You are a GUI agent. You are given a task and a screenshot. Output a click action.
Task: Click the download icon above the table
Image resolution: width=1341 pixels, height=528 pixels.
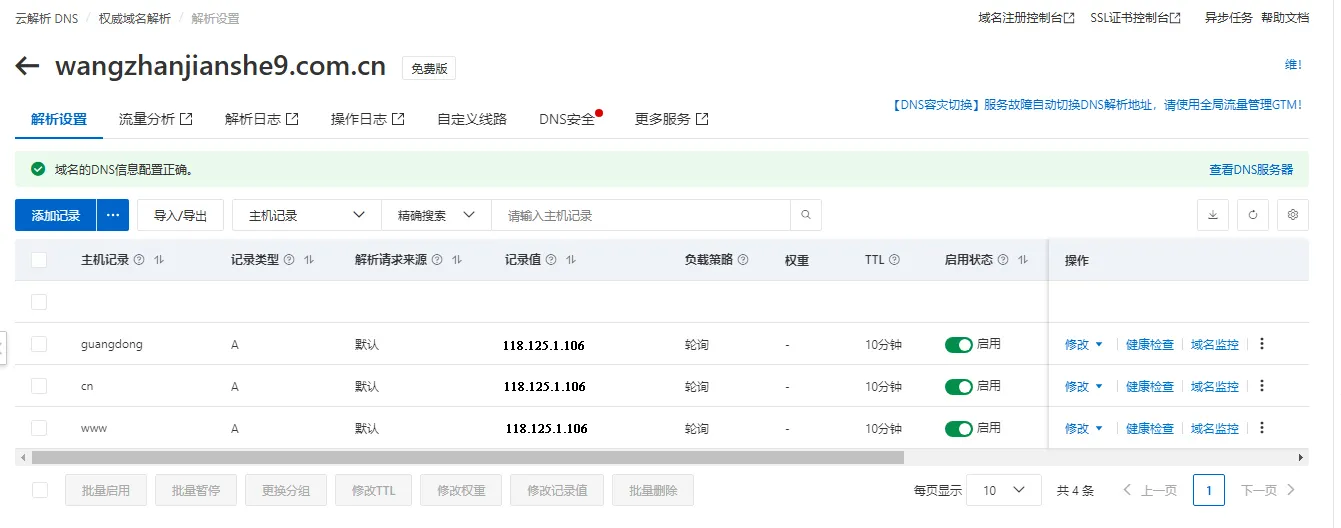1213,215
